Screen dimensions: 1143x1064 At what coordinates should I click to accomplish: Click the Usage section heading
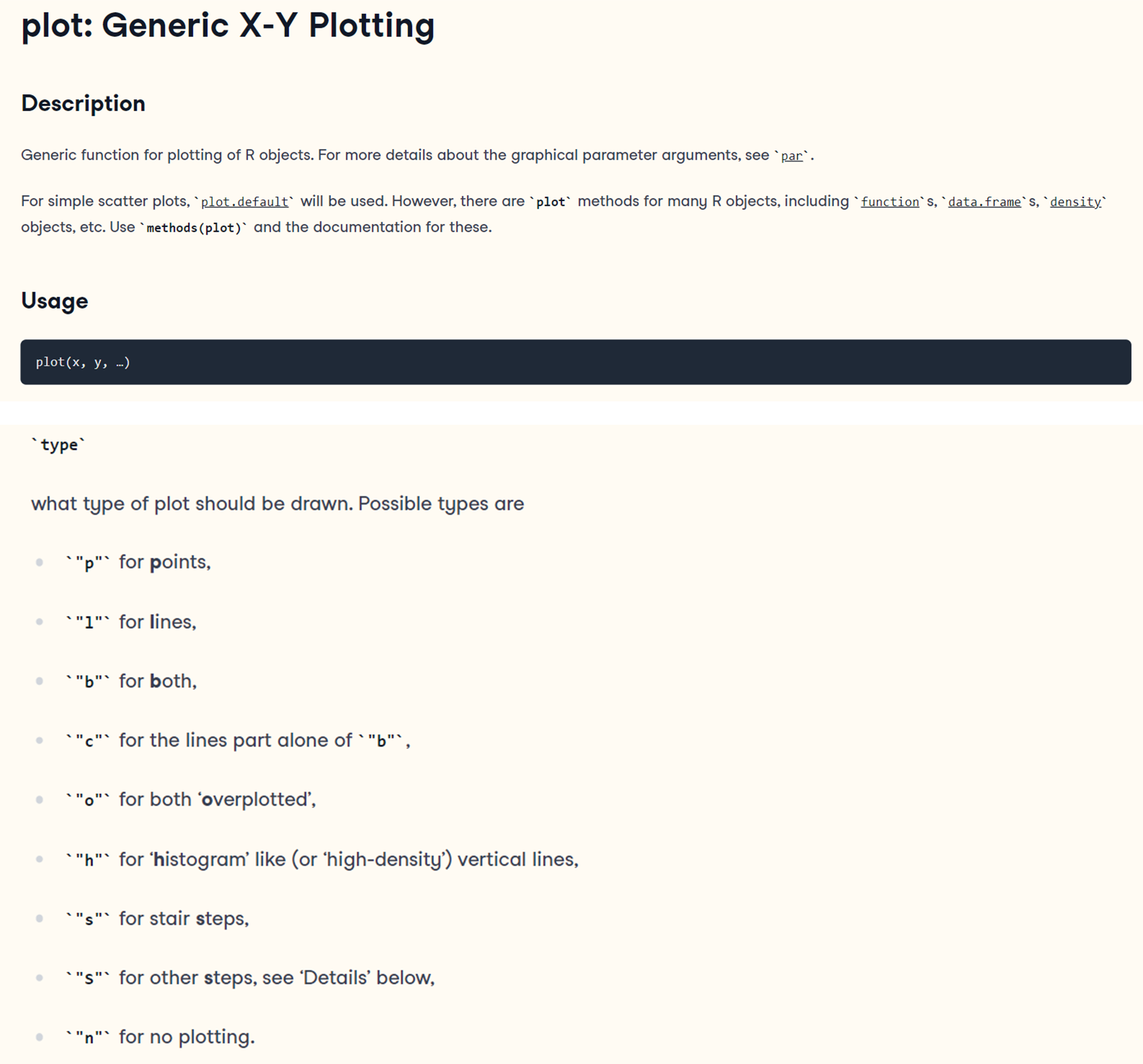pyautogui.click(x=55, y=301)
